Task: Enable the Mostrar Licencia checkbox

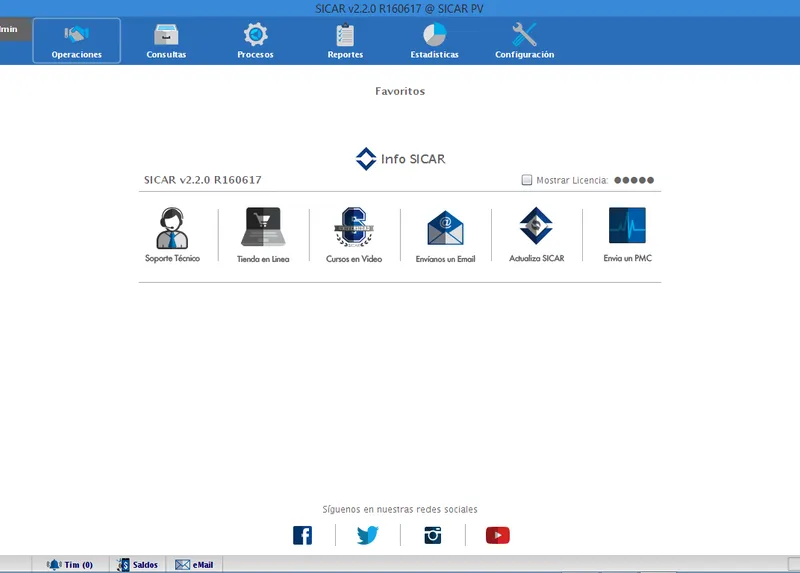Action: point(527,180)
